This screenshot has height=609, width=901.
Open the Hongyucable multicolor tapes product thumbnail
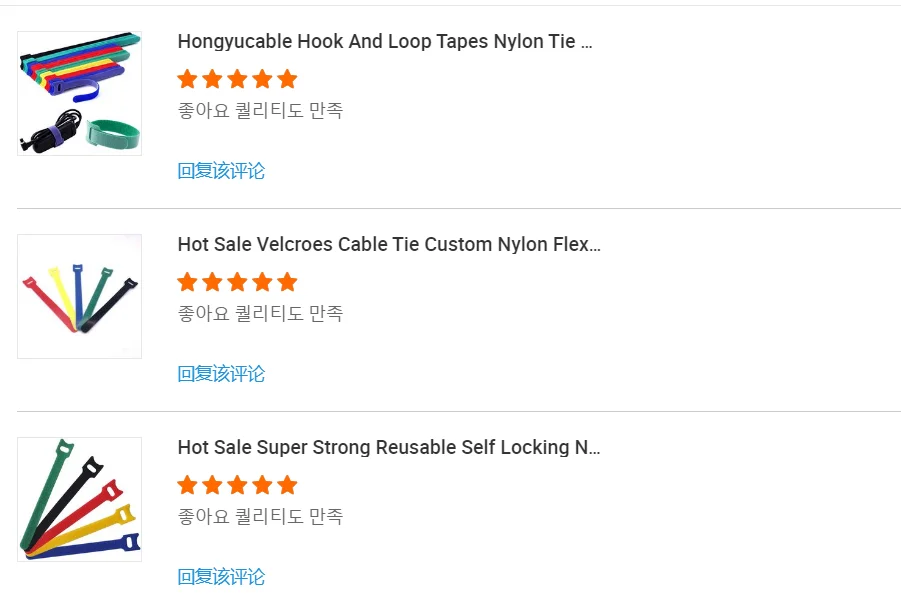click(x=80, y=93)
